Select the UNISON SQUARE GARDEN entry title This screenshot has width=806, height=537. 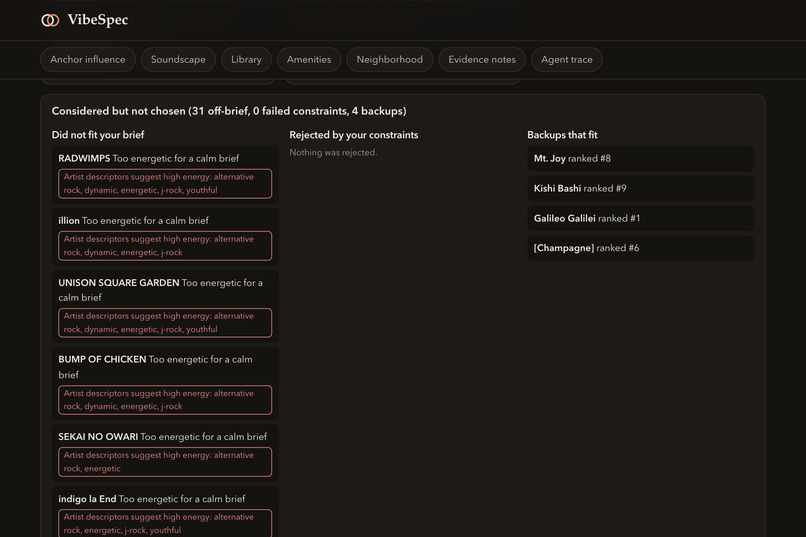tap(119, 283)
